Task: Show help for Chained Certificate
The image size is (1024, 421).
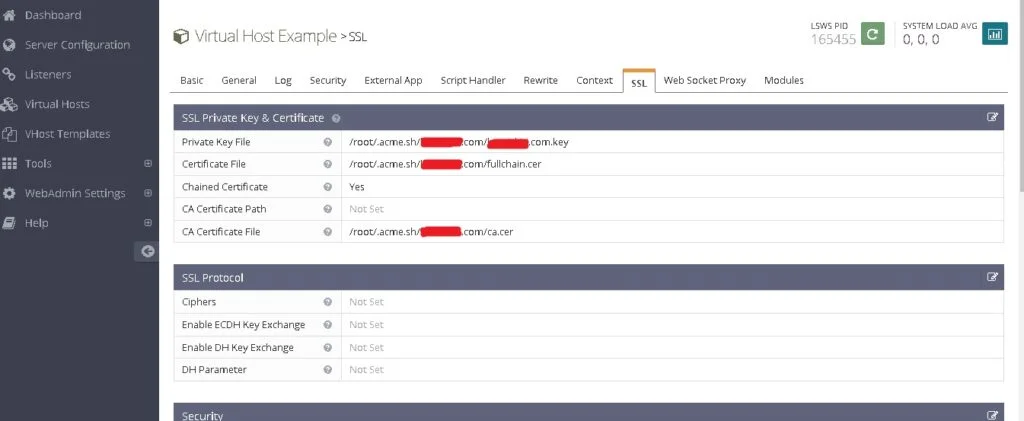Action: (x=328, y=187)
